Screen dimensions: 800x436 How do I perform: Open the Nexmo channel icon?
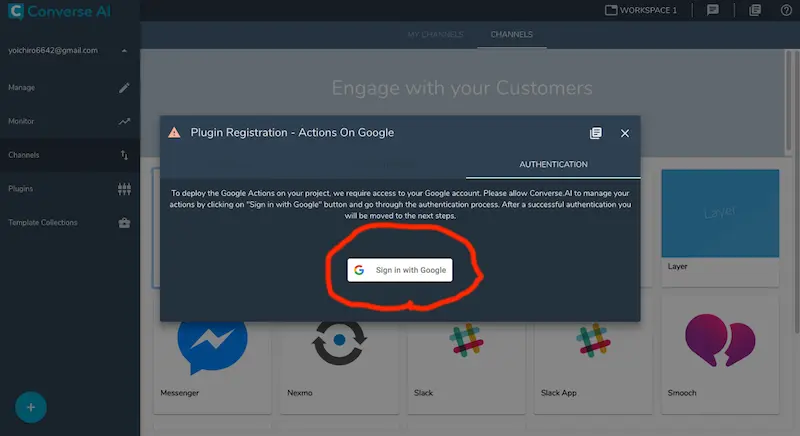pyautogui.click(x=339, y=343)
